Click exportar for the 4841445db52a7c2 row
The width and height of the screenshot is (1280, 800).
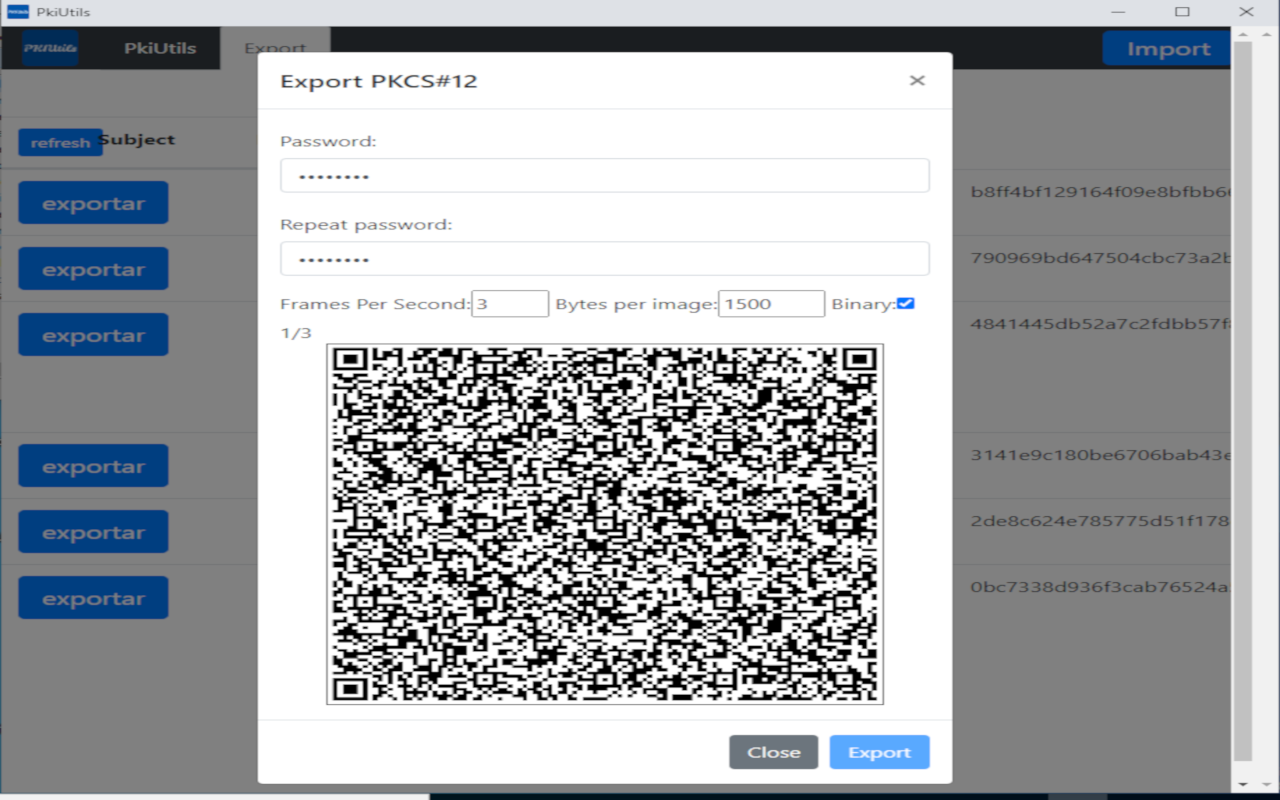coord(93,335)
